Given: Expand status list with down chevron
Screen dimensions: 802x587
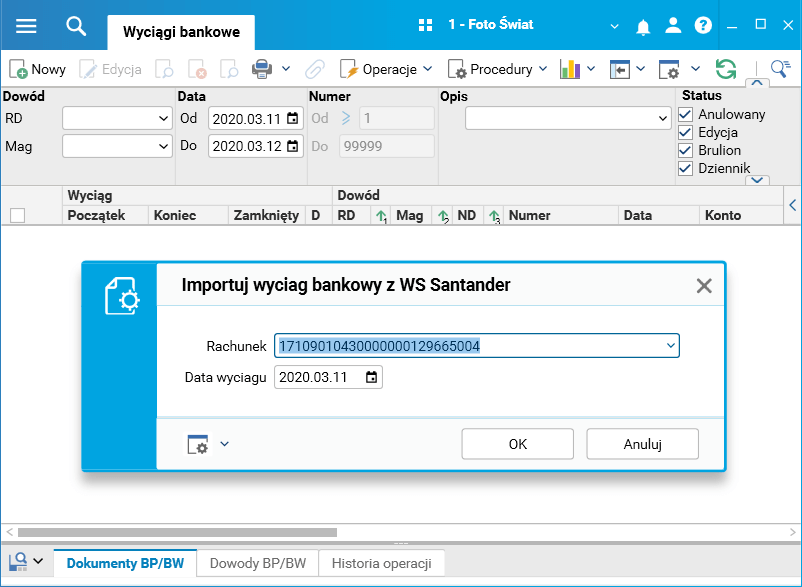Looking at the screenshot, I should click(758, 179).
